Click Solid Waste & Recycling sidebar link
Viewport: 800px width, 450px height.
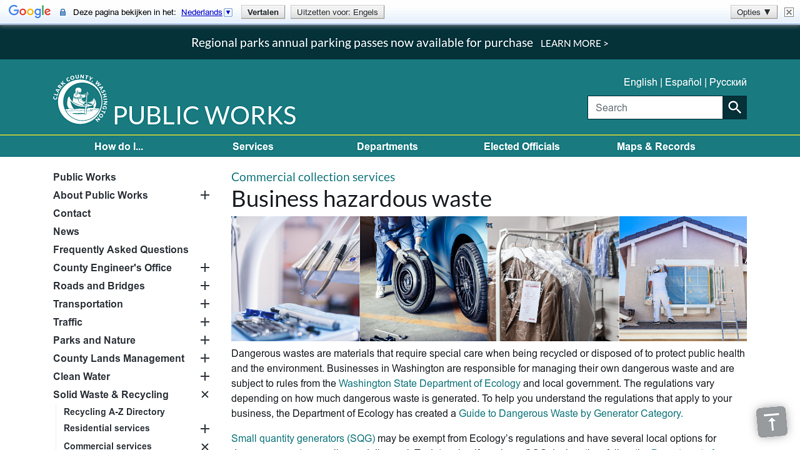coord(111,394)
